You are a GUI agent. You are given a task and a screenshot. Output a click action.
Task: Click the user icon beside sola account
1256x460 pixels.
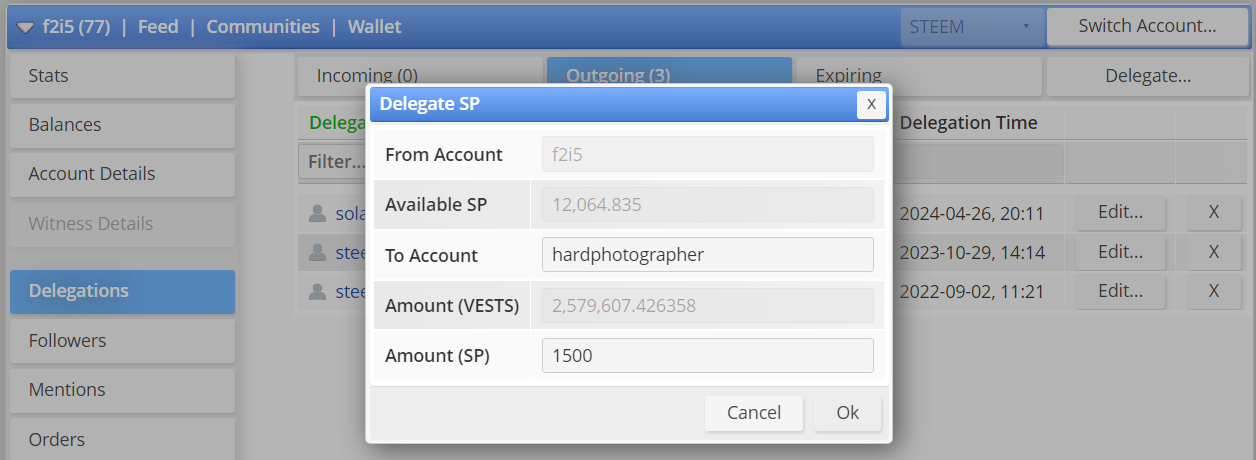click(318, 213)
